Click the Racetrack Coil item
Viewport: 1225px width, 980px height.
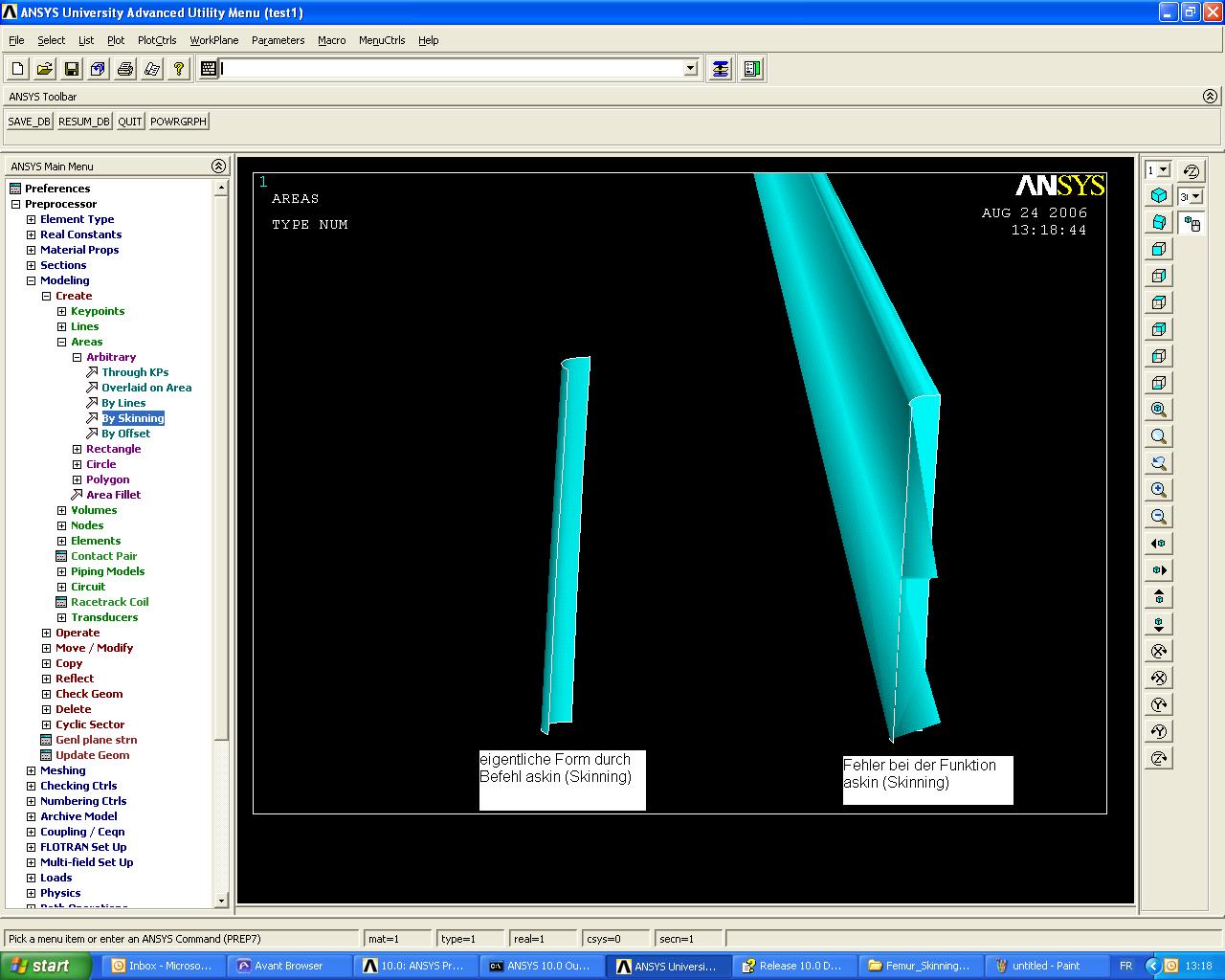point(109,602)
